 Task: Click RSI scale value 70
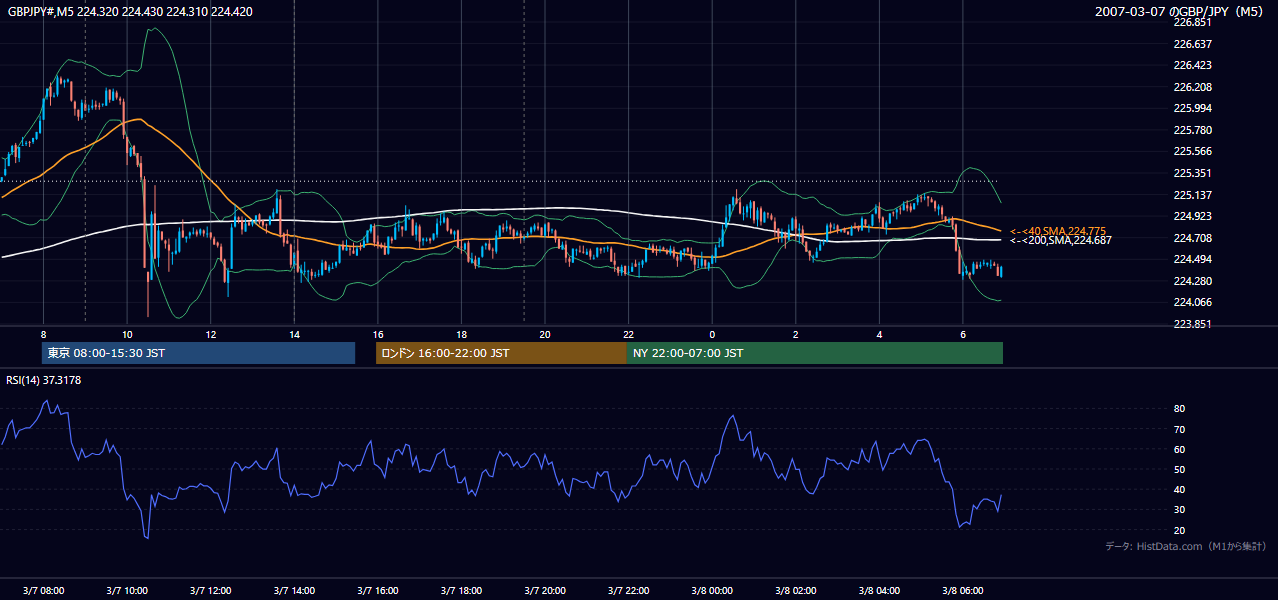tap(1179, 429)
